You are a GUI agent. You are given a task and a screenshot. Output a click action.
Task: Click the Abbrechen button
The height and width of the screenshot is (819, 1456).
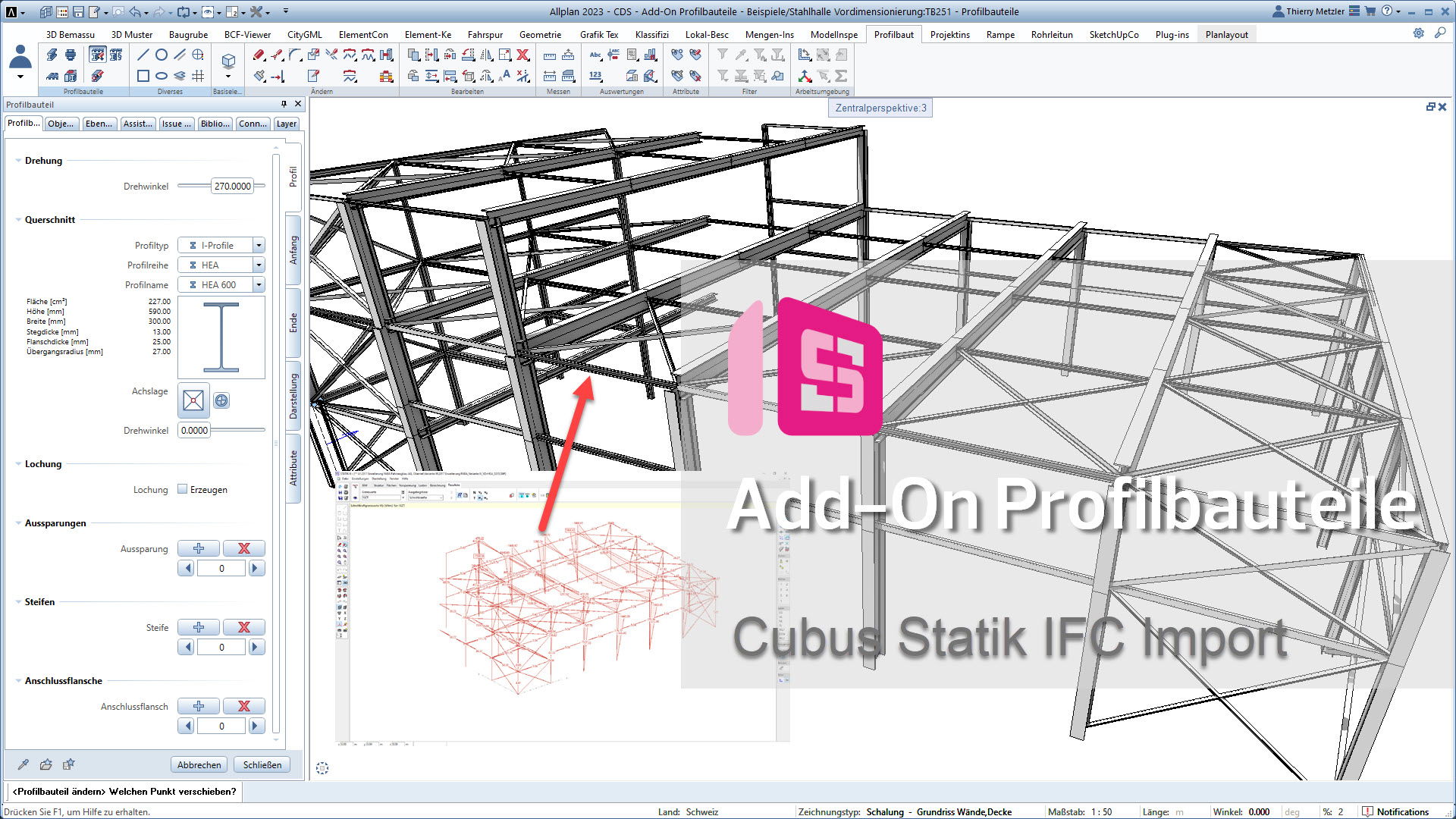[x=199, y=764]
